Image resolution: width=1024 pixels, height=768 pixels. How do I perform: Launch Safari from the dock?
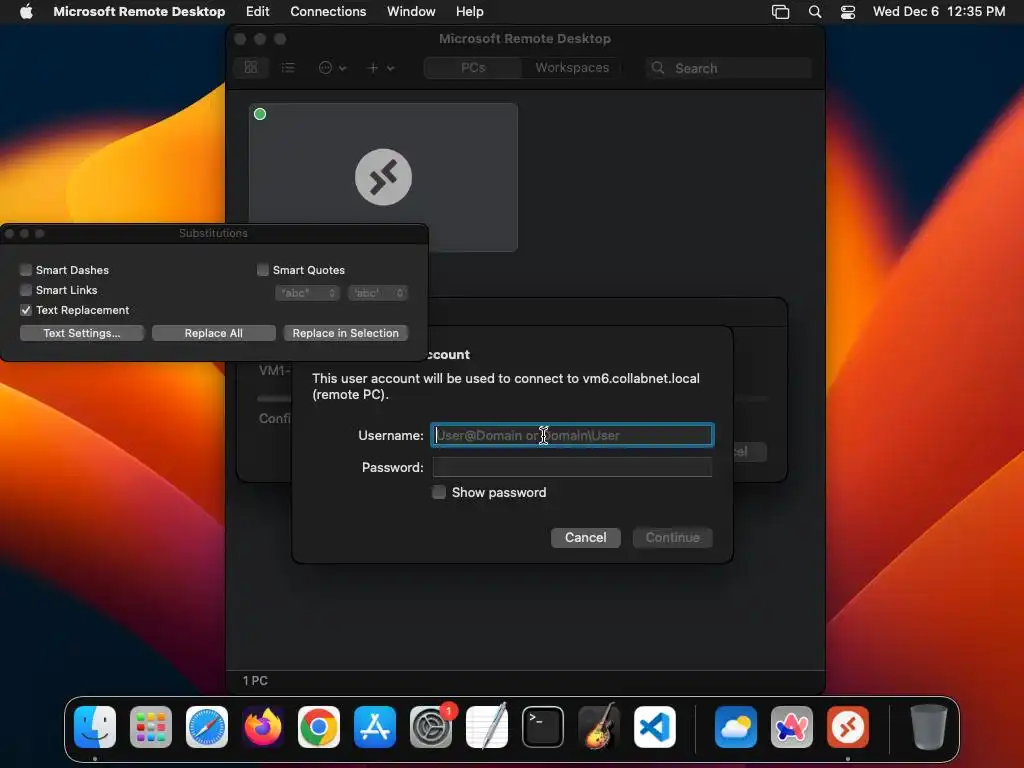(x=207, y=727)
